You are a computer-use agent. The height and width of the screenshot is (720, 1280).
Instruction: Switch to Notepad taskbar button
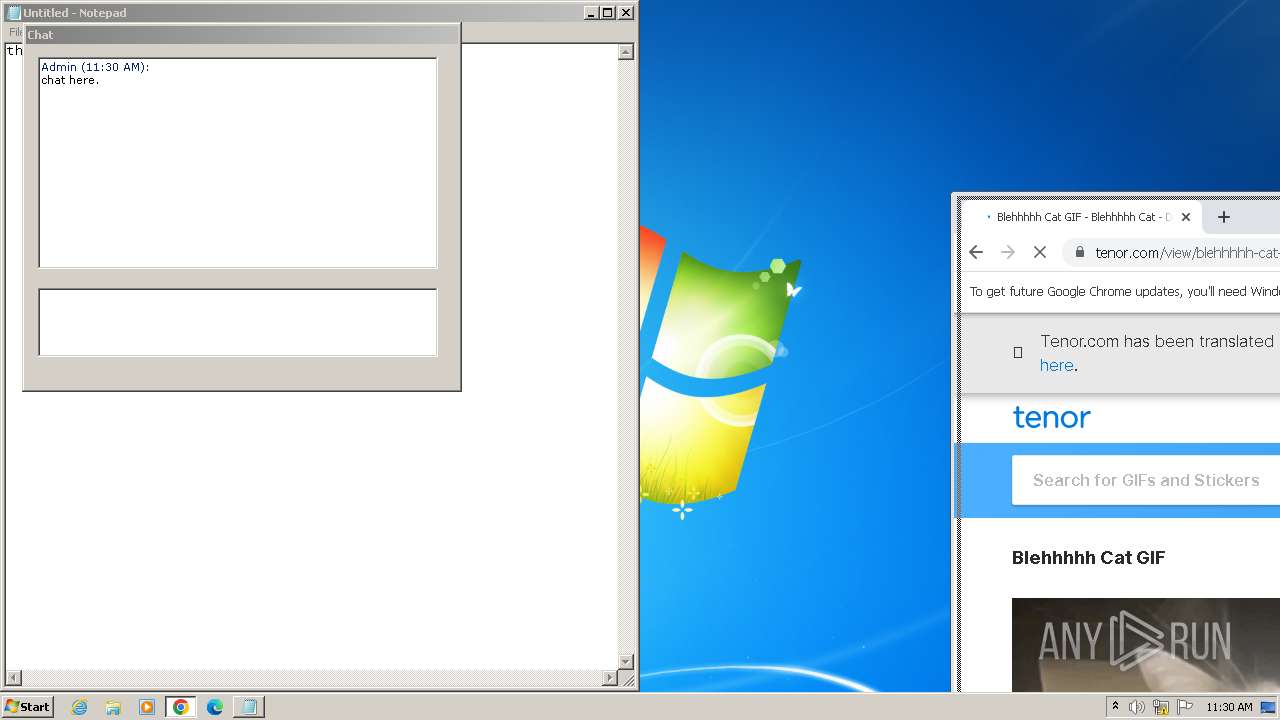coord(249,707)
